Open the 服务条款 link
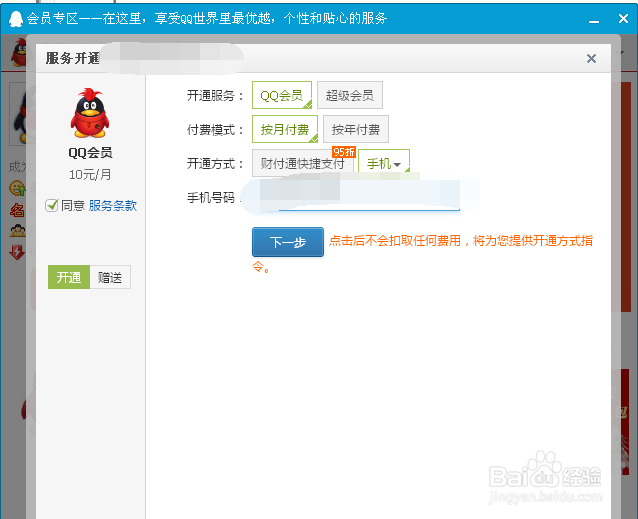This screenshot has height=519, width=638. click(113, 206)
